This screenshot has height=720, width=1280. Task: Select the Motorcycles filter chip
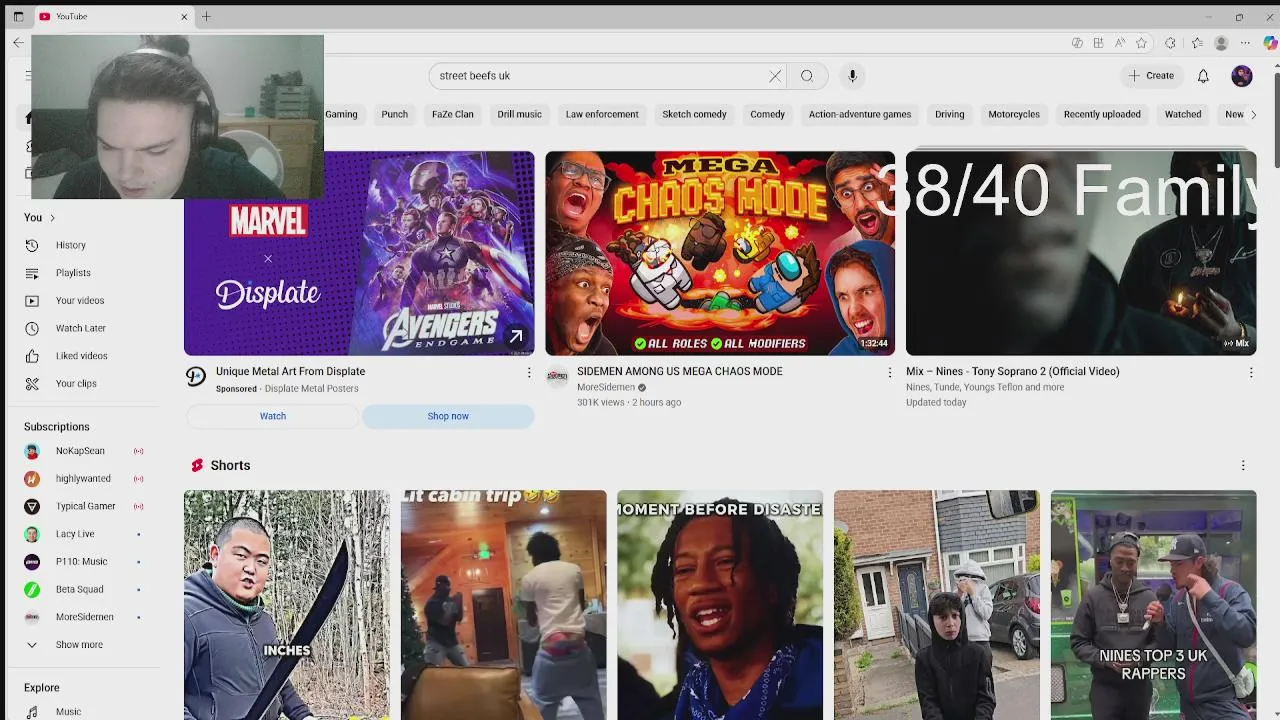[1014, 114]
